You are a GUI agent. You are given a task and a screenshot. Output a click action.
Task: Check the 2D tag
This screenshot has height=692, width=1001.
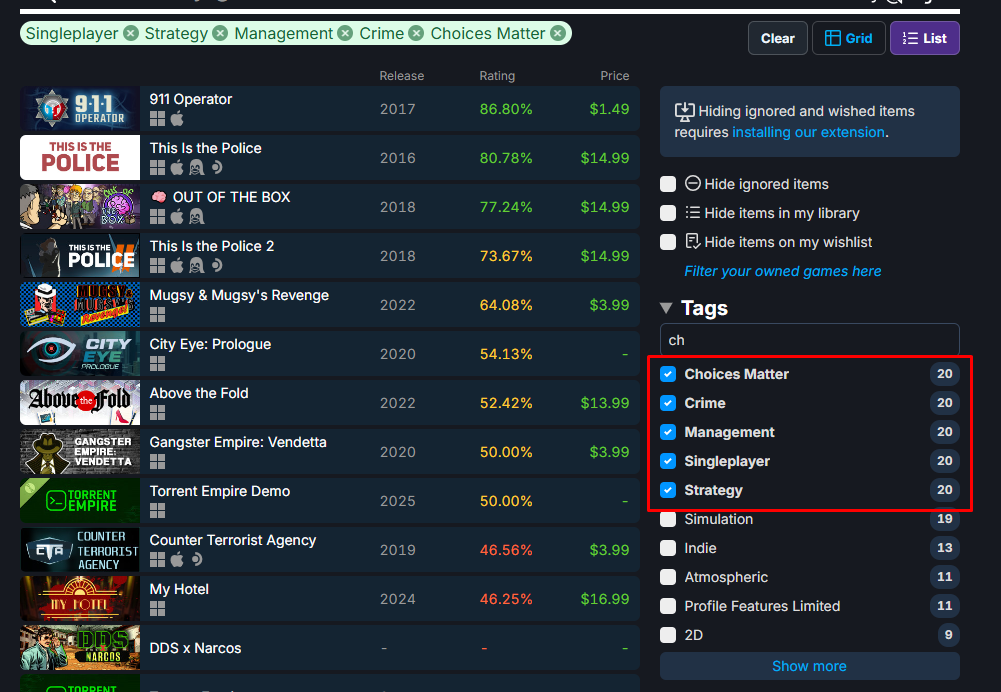(x=668, y=635)
